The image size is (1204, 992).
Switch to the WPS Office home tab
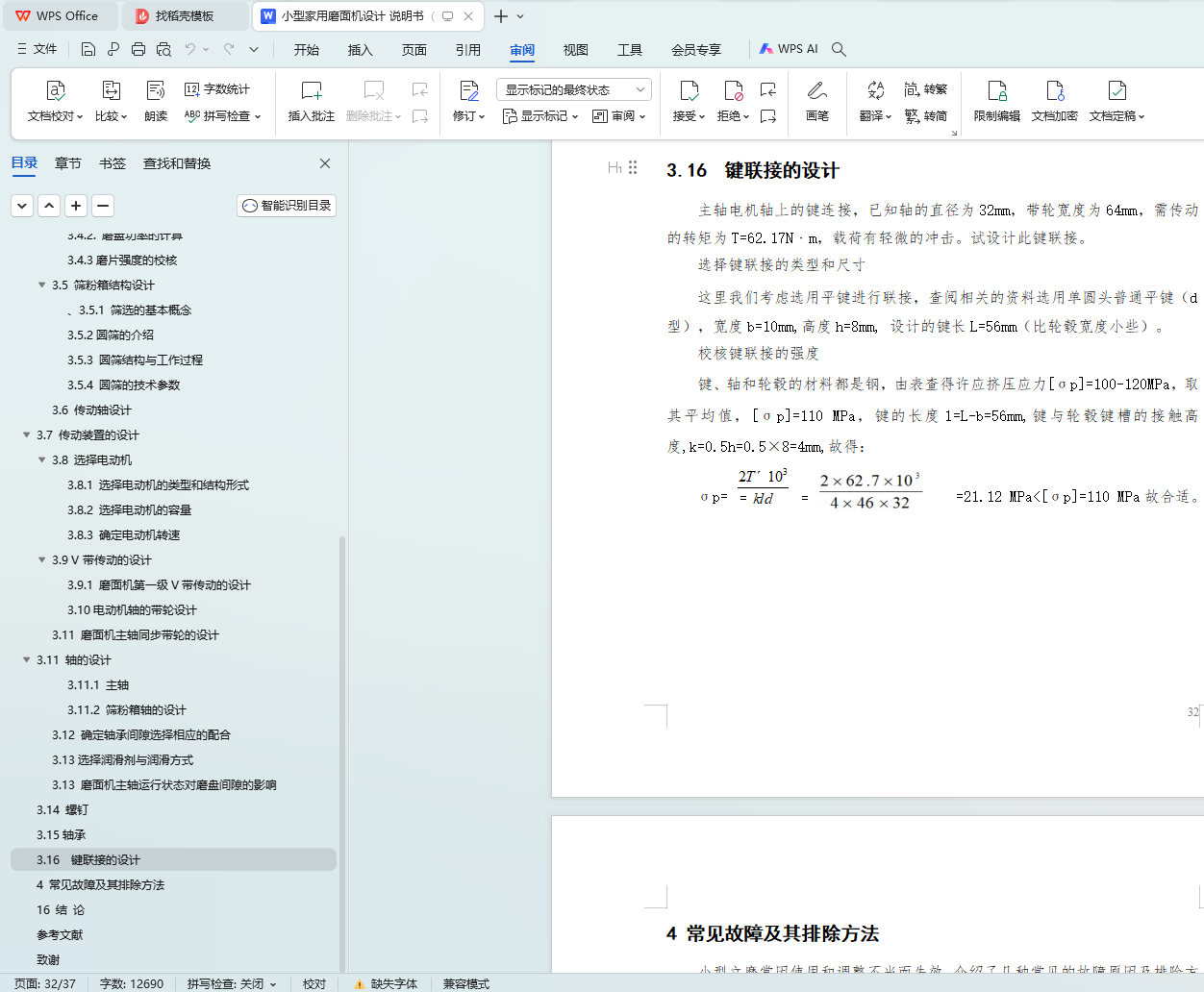coord(59,16)
